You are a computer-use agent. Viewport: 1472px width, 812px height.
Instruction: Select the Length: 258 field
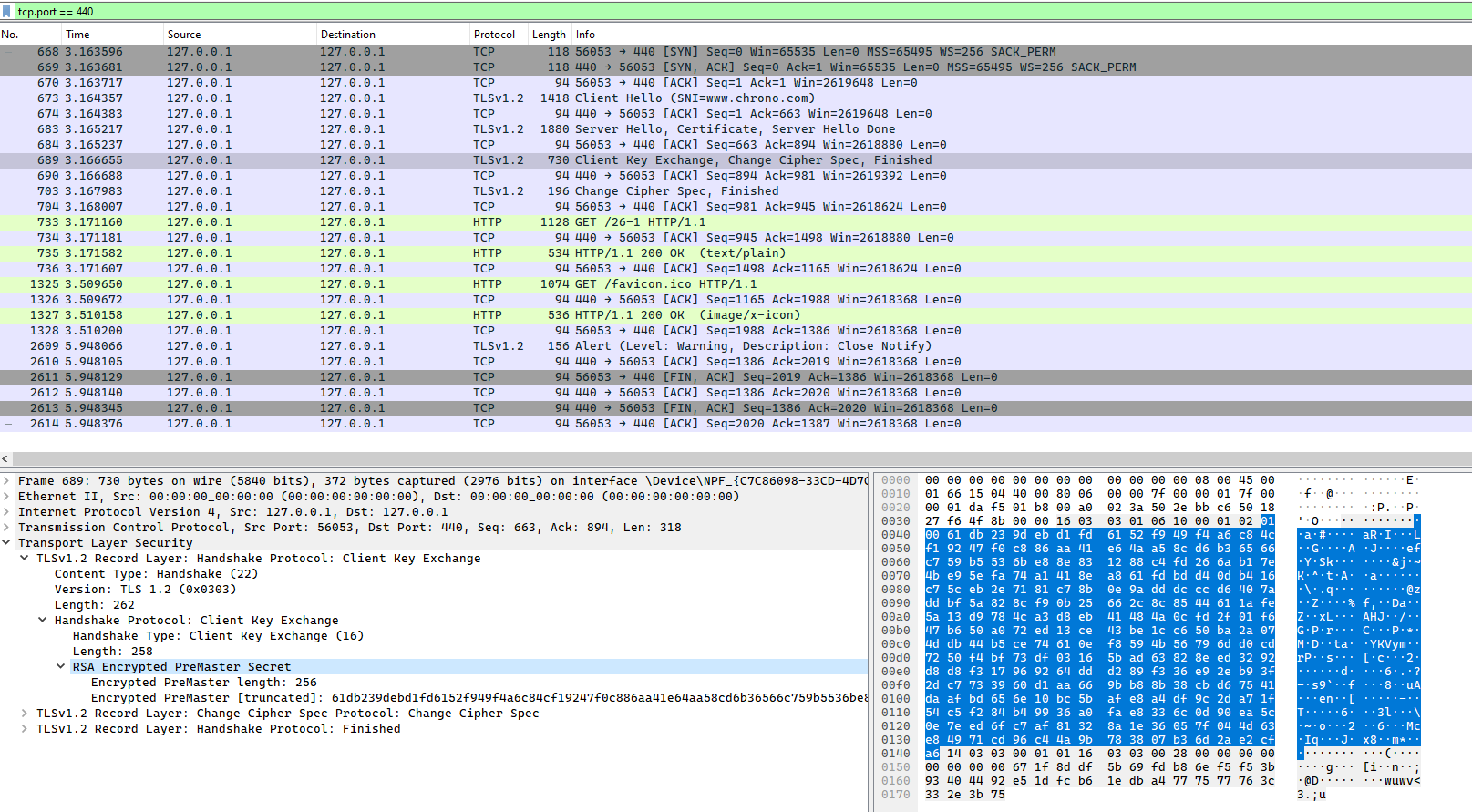[x=112, y=652]
